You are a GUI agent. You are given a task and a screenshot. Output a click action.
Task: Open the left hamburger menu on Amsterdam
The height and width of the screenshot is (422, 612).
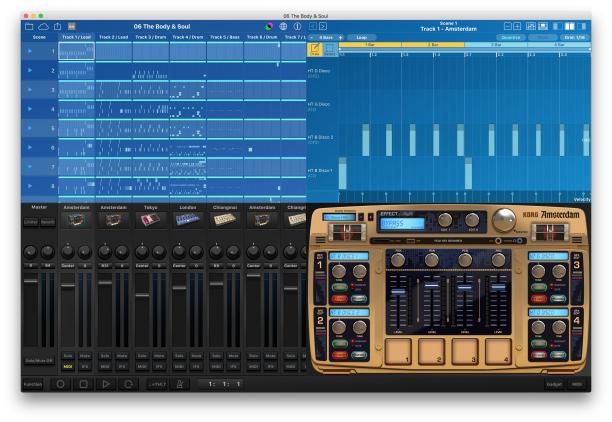pyautogui.click(x=320, y=240)
